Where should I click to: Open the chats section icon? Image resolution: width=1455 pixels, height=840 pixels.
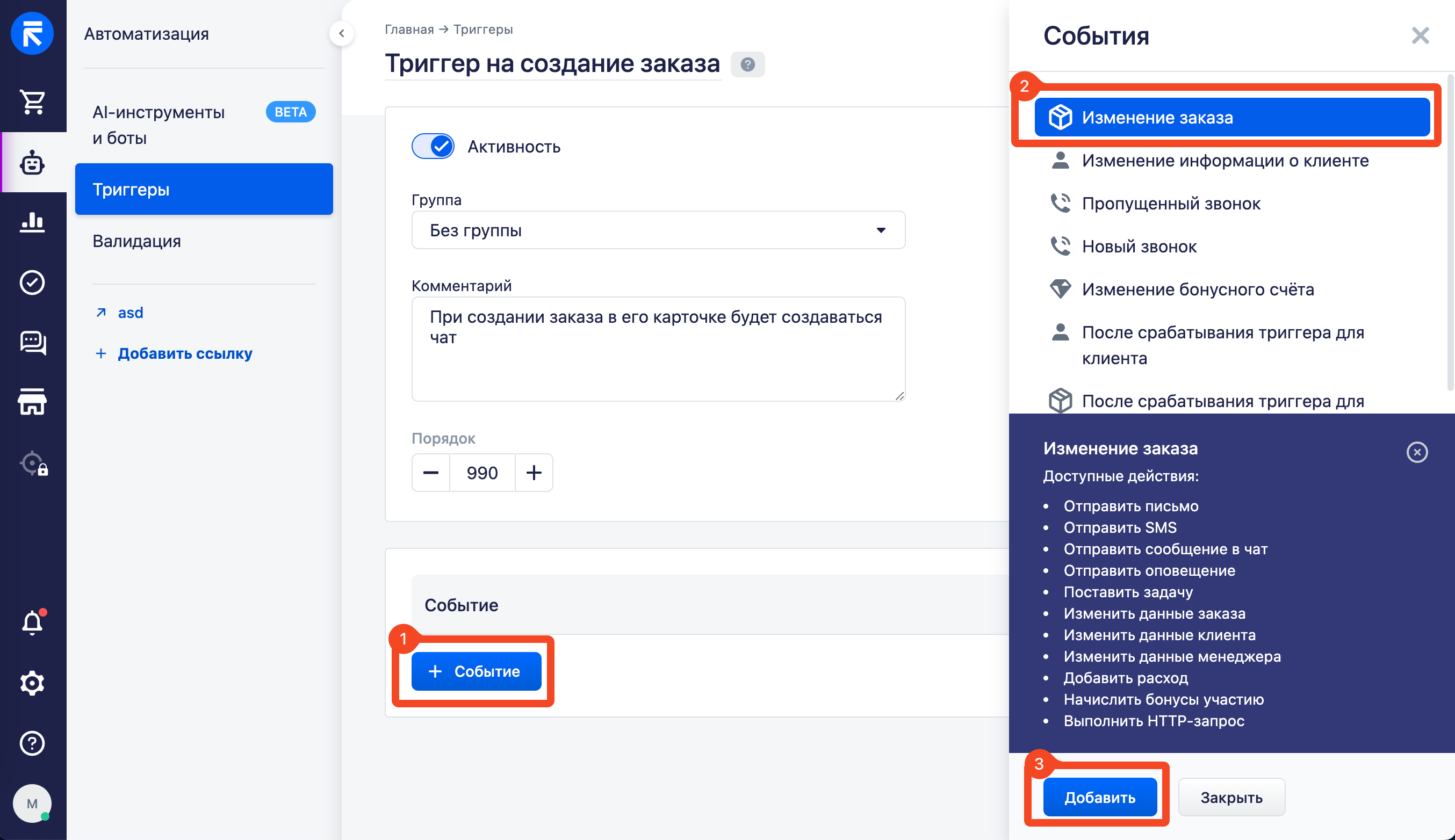[32, 343]
